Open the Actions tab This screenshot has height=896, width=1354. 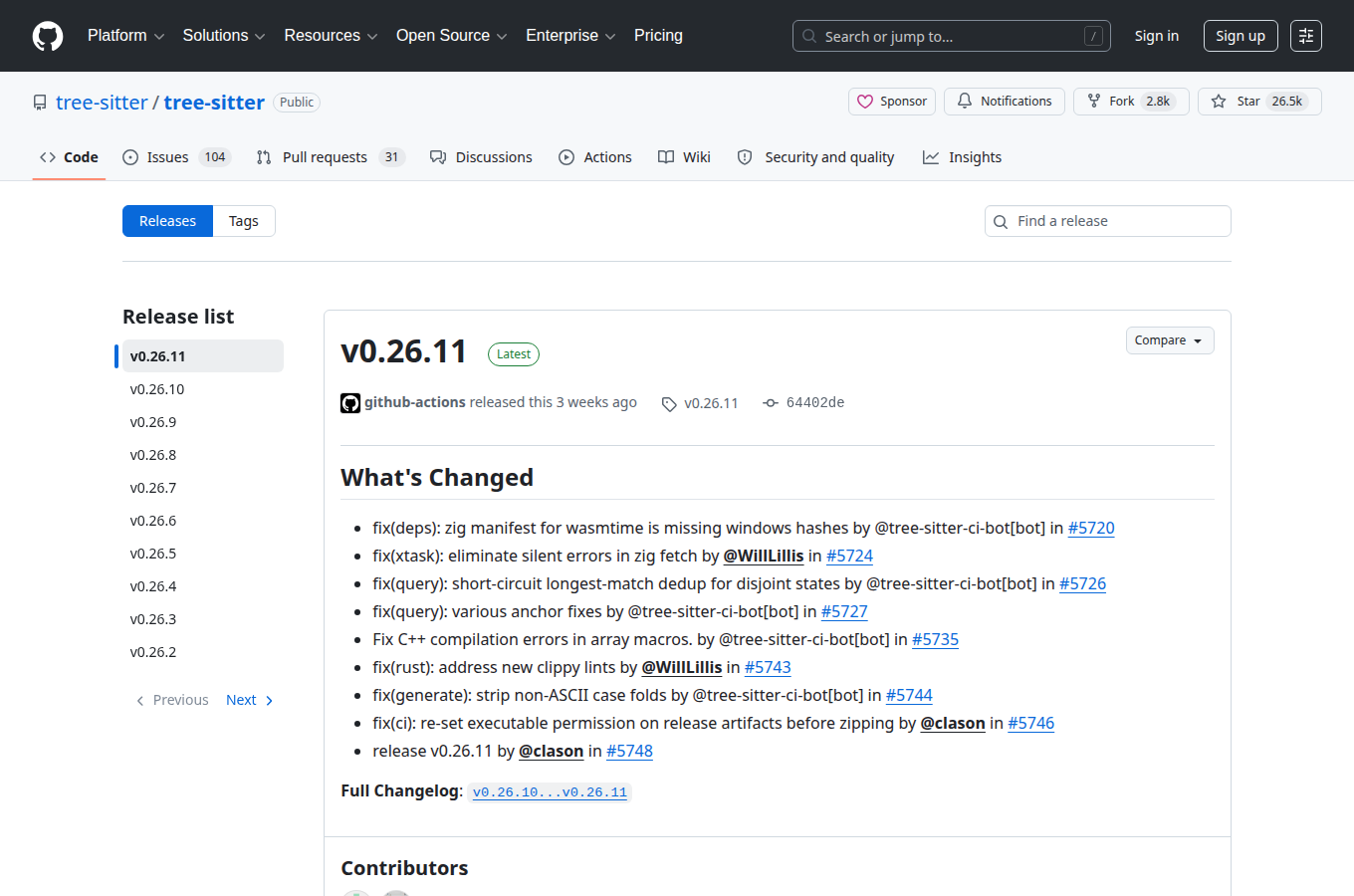[x=595, y=157]
